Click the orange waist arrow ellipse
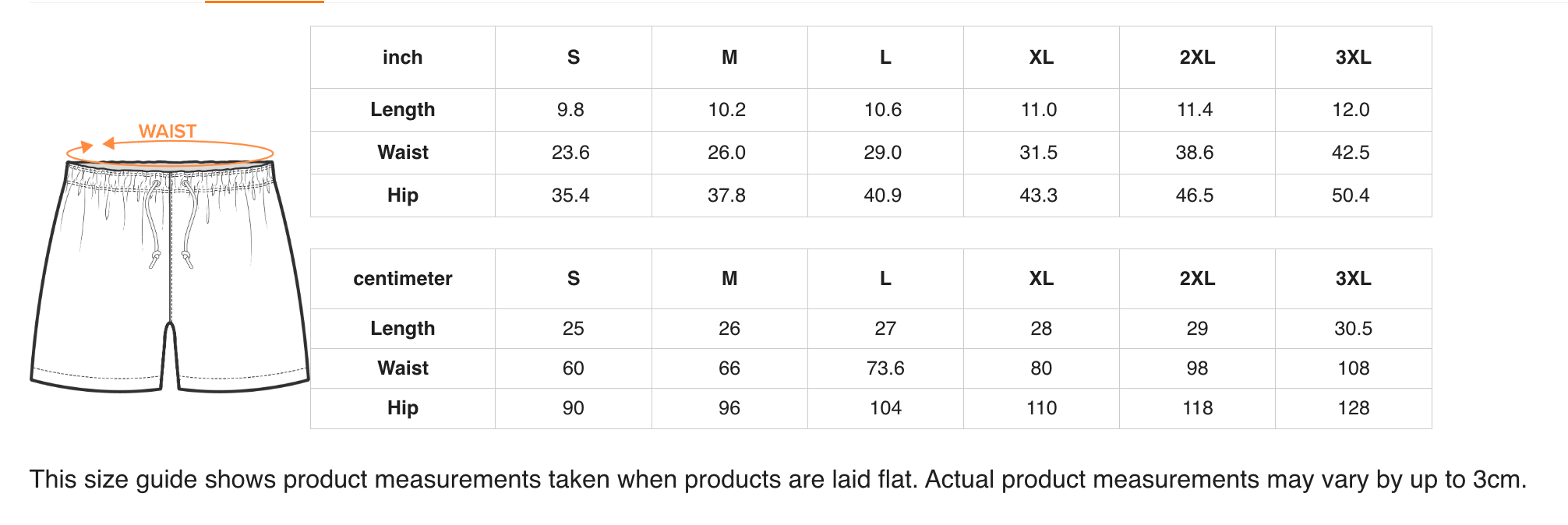Image resolution: width=1568 pixels, height=525 pixels. tap(170, 151)
